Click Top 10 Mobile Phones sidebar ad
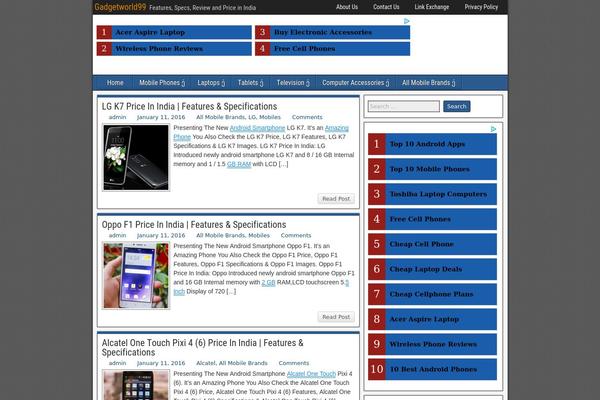The height and width of the screenshot is (400, 600). click(432, 169)
